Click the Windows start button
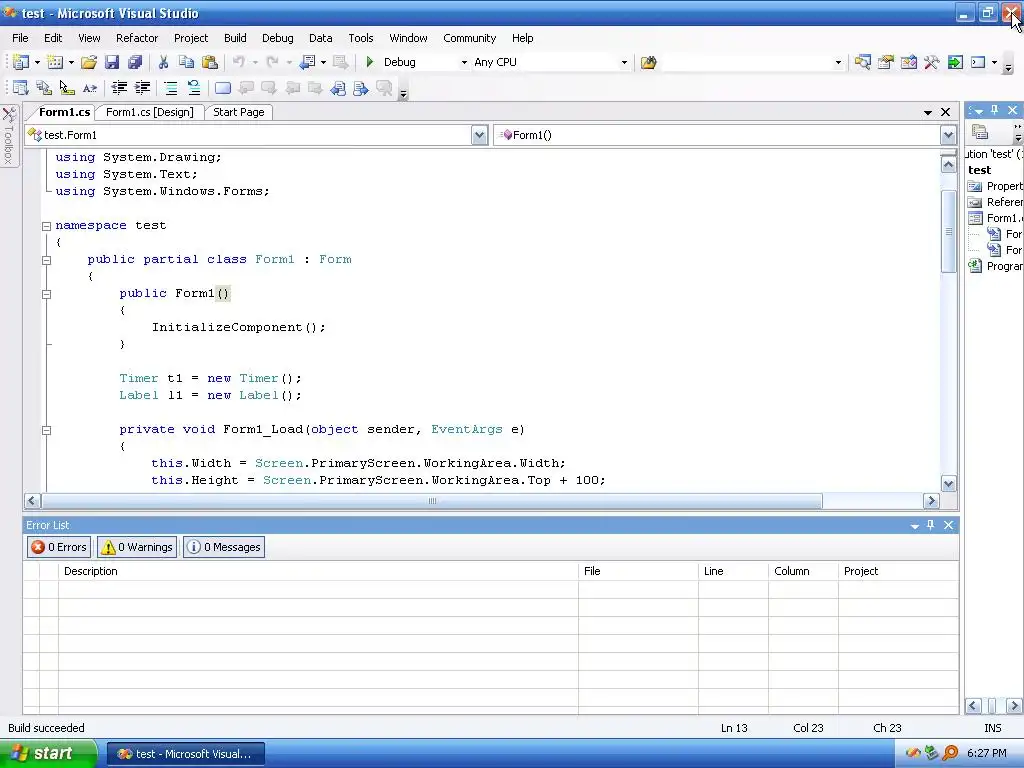This screenshot has width=1024, height=768. pyautogui.click(x=48, y=754)
